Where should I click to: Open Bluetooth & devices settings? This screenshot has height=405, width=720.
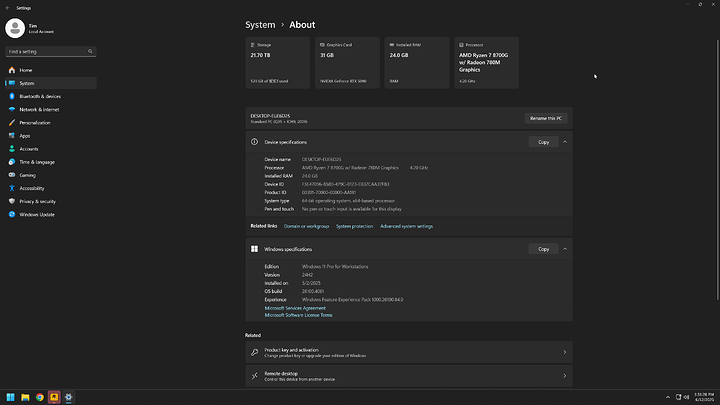pyautogui.click(x=51, y=96)
